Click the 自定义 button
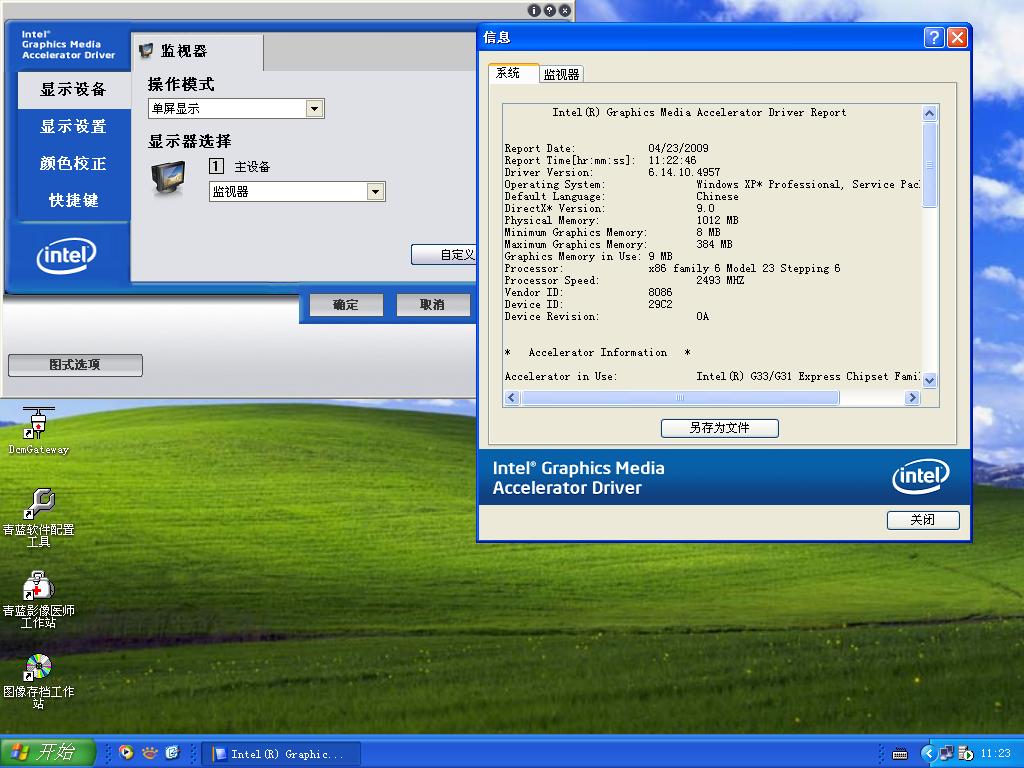The image size is (1024, 768). [444, 255]
